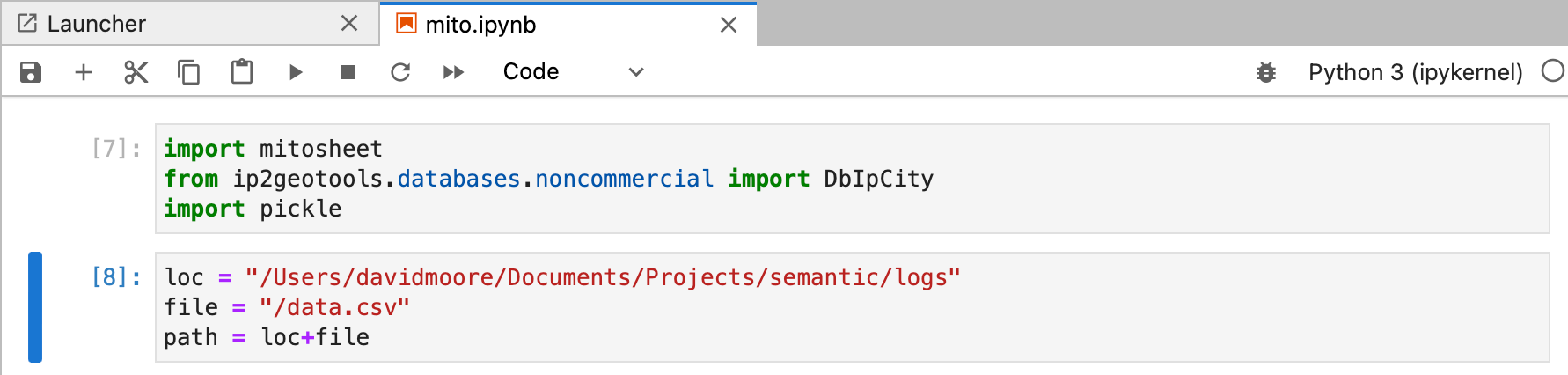Insert a new cell with the plus icon
The height and width of the screenshot is (375, 1568).
[84, 72]
